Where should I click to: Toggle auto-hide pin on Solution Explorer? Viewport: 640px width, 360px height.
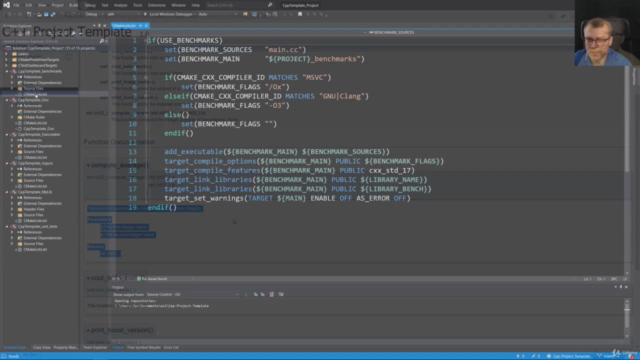pos(99,26)
